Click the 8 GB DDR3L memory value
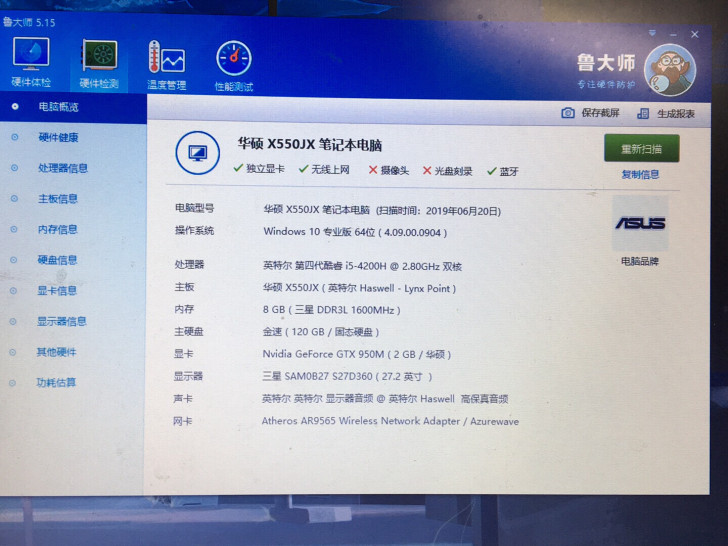 332,310
